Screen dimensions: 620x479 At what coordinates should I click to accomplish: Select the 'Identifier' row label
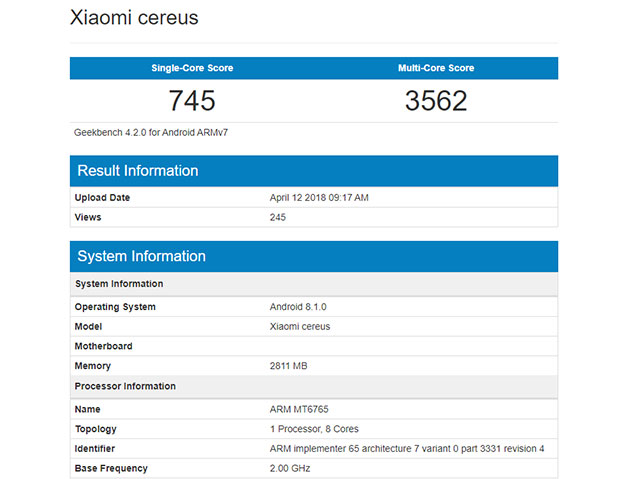[x=95, y=449]
